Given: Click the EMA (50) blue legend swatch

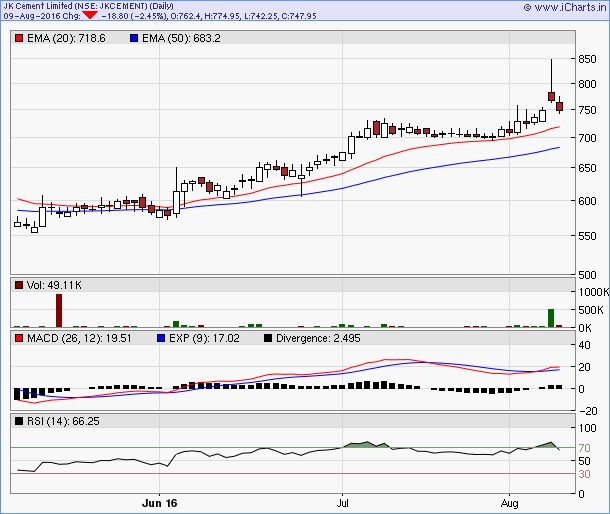Looking at the screenshot, I should 134,38.
